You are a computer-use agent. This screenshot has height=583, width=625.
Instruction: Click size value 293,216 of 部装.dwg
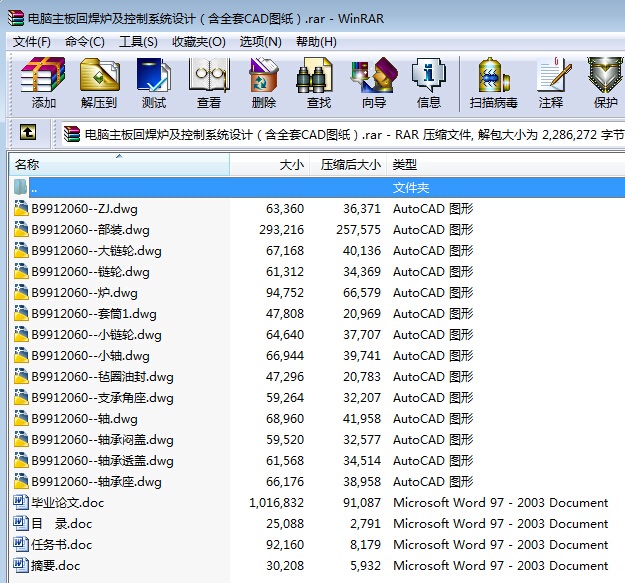pos(281,229)
